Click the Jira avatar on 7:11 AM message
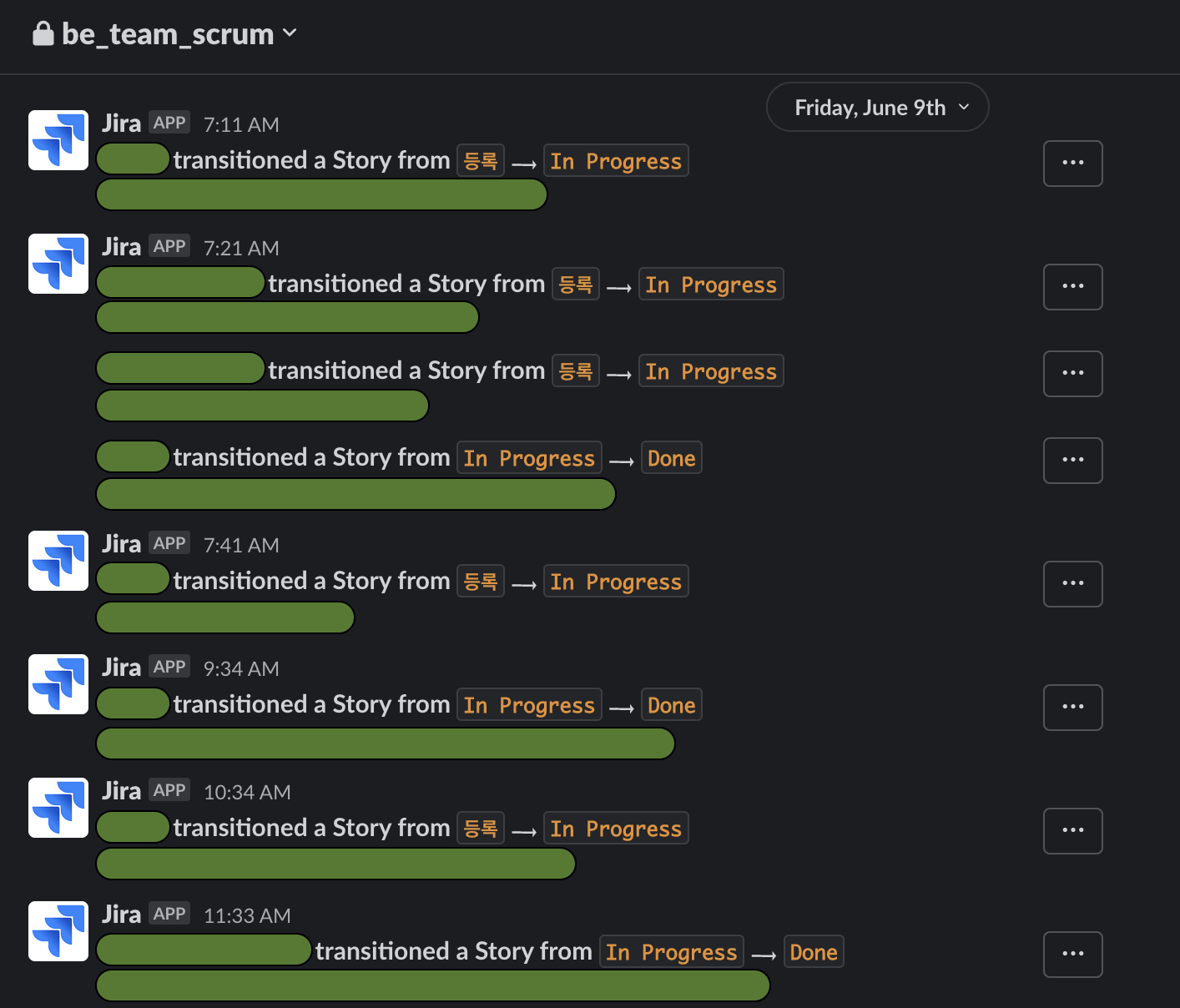 58,140
